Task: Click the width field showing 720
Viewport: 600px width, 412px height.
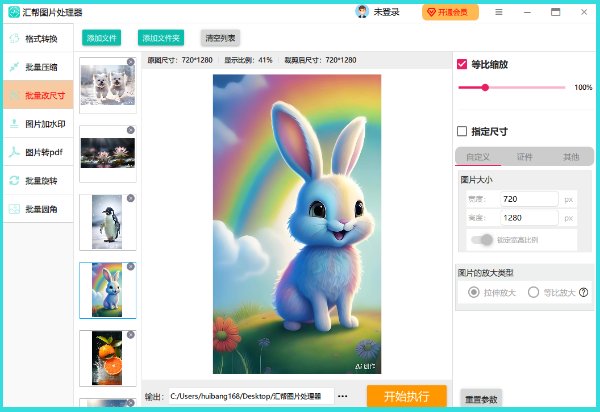Action: pos(529,199)
